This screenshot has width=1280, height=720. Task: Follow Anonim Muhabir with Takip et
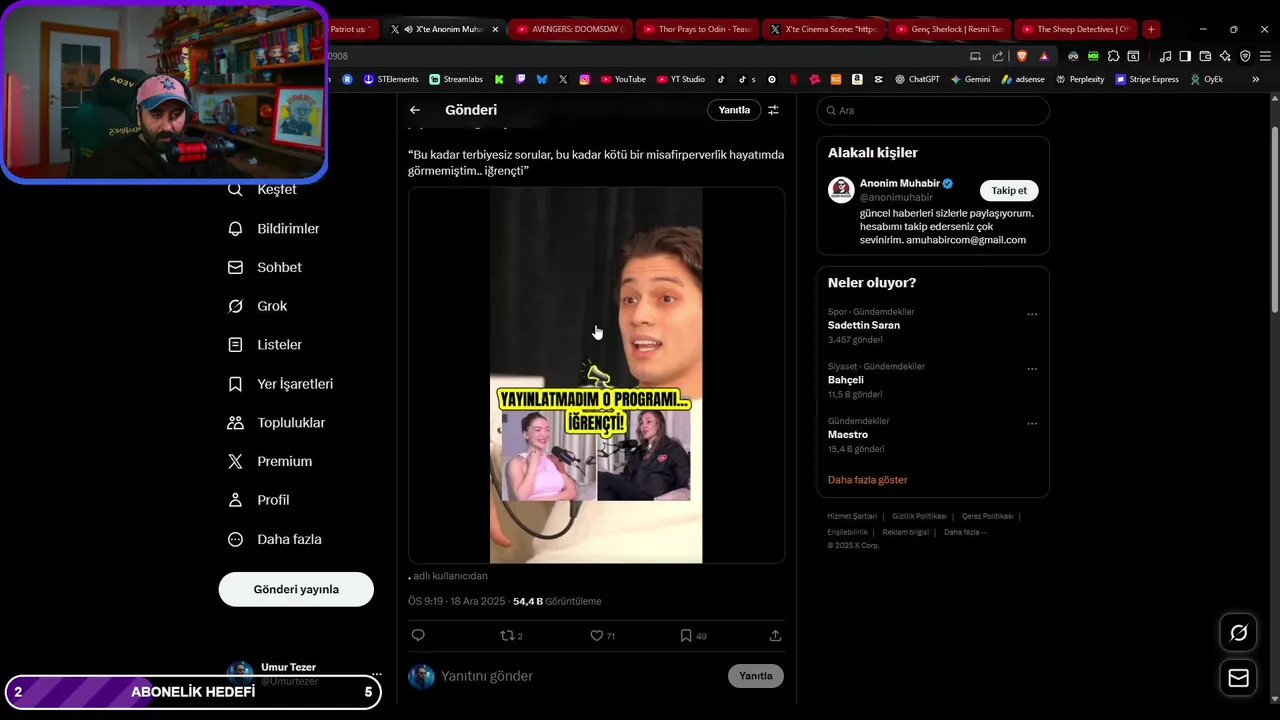(1009, 191)
